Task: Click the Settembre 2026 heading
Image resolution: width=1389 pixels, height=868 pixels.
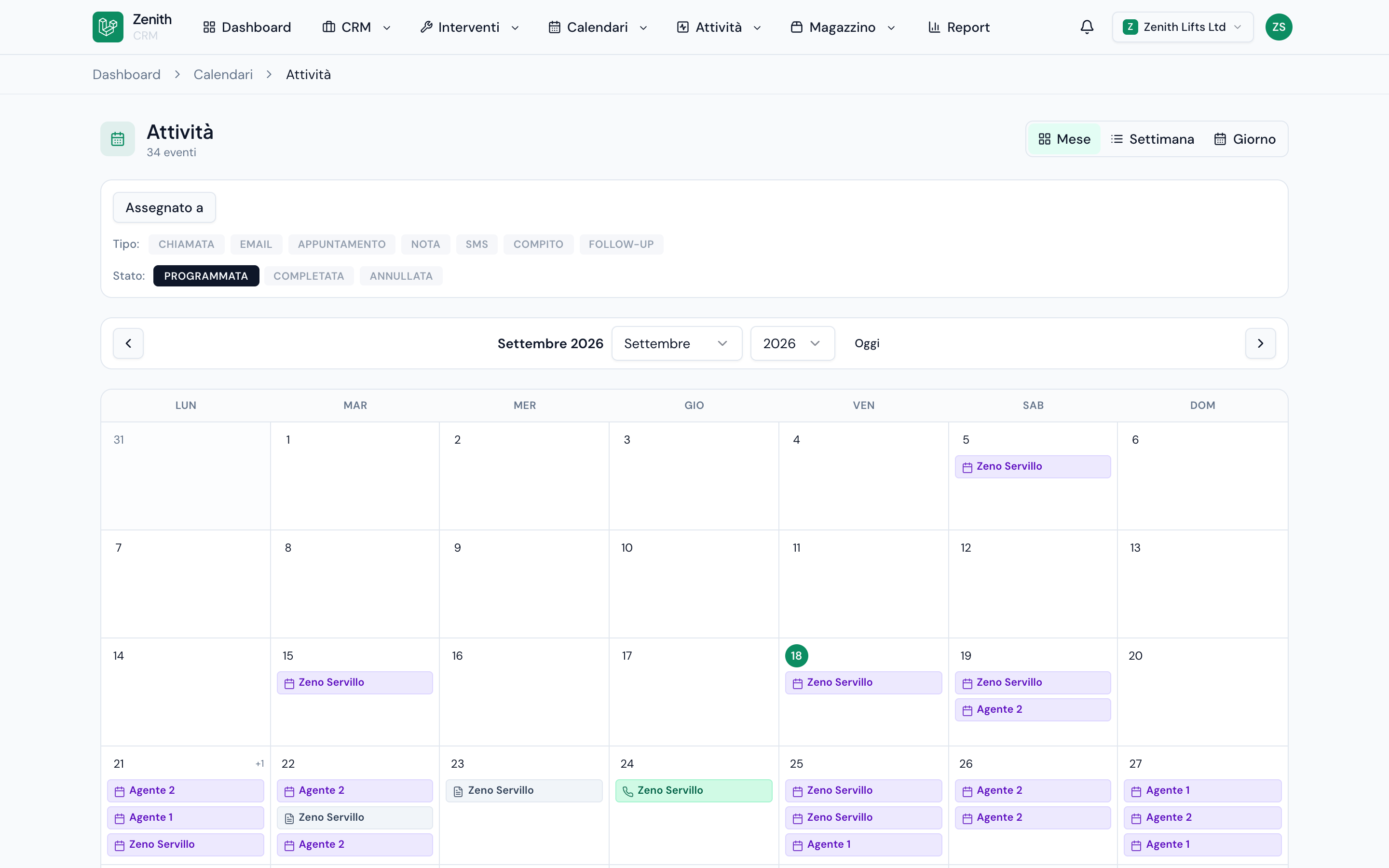Action: point(550,343)
